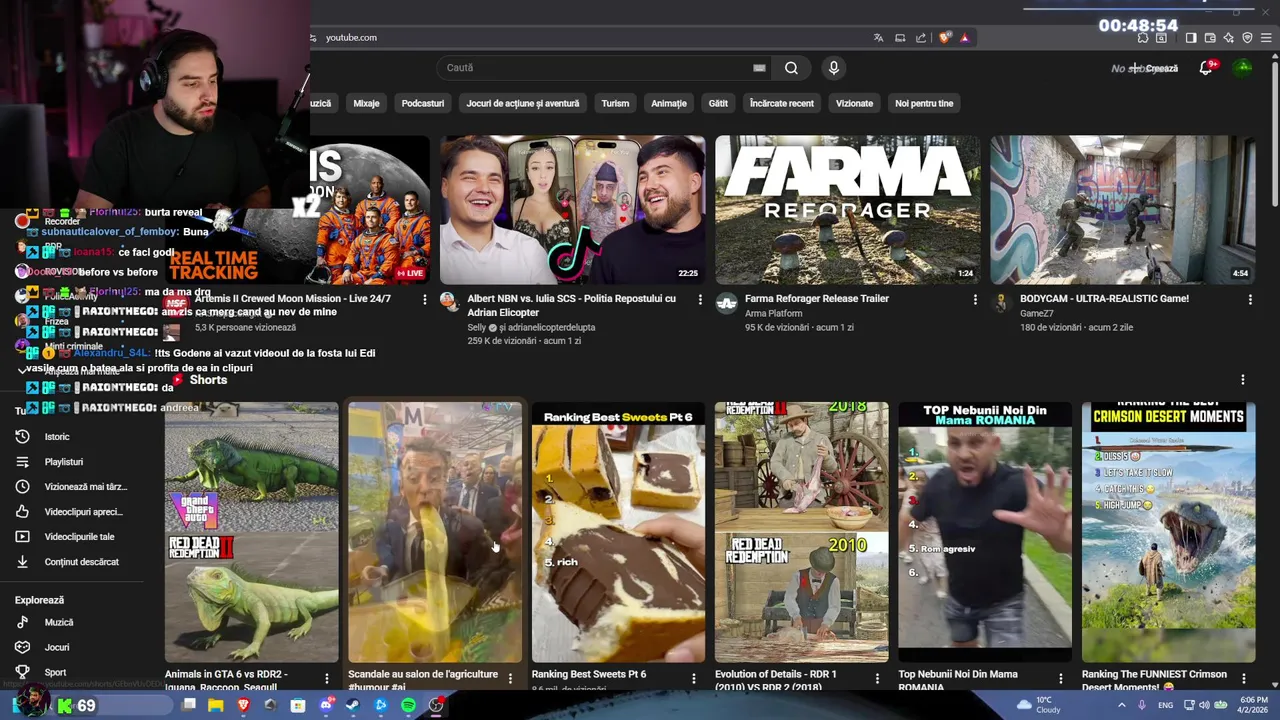Open Spotify from the taskbar
This screenshot has height=720, width=1280.
408,706
